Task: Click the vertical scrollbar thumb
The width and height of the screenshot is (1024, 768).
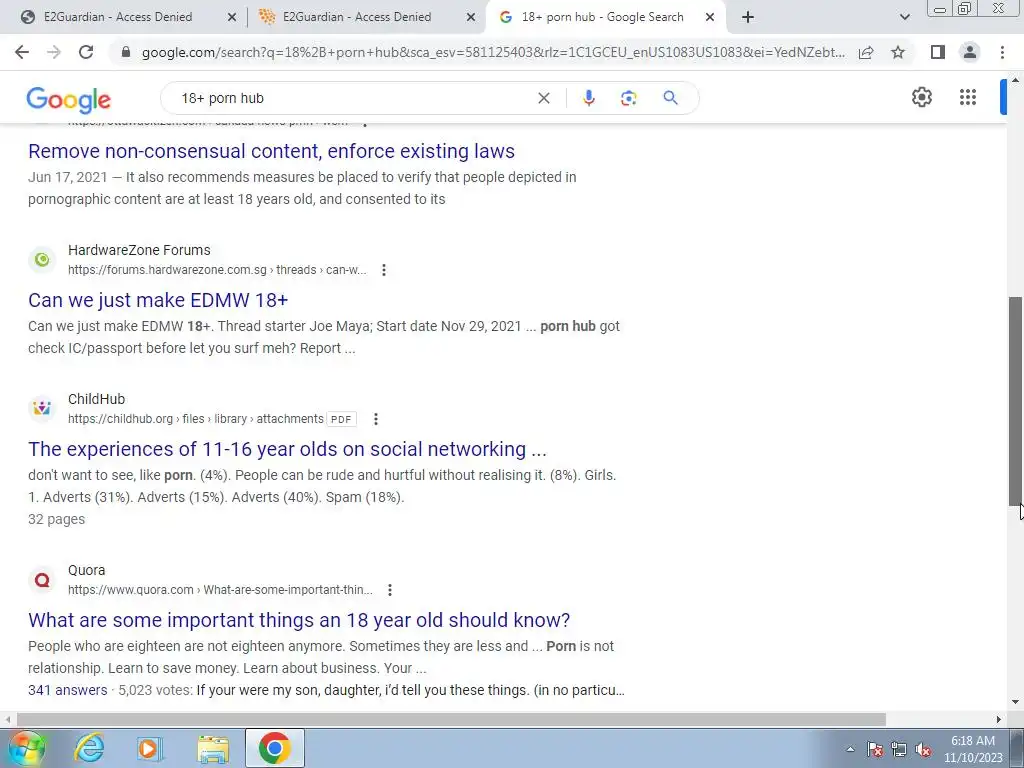Action: point(1015,400)
